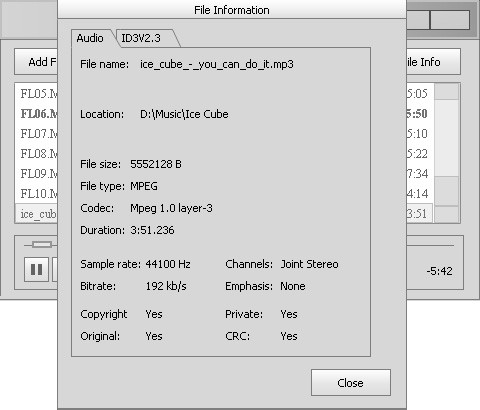Click the codec value Mpeg 1.0 layer-3

click(171, 208)
